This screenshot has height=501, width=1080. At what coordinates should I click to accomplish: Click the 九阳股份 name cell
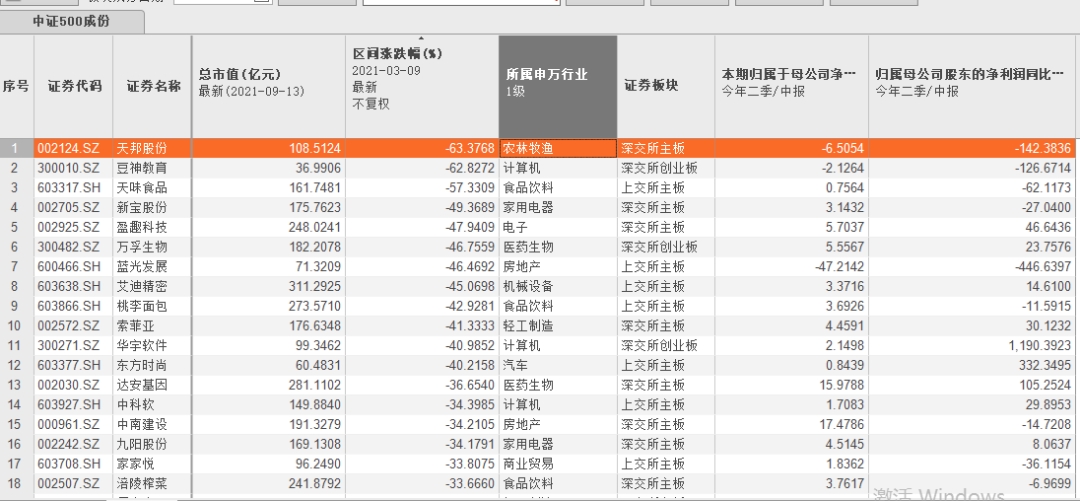pos(152,444)
